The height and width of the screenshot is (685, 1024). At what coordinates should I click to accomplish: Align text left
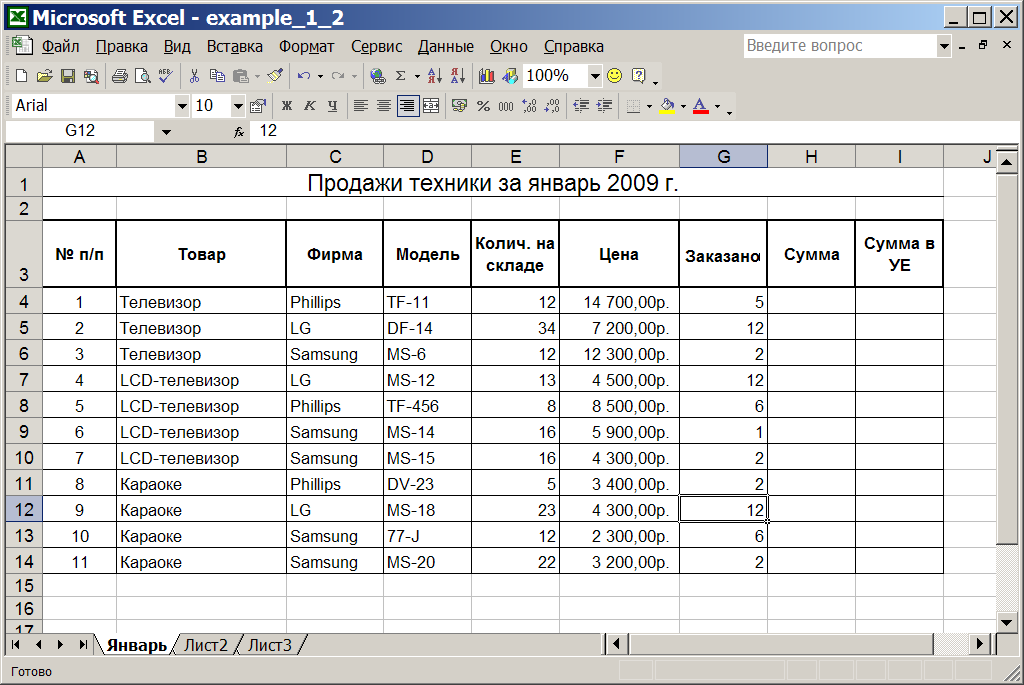360,106
